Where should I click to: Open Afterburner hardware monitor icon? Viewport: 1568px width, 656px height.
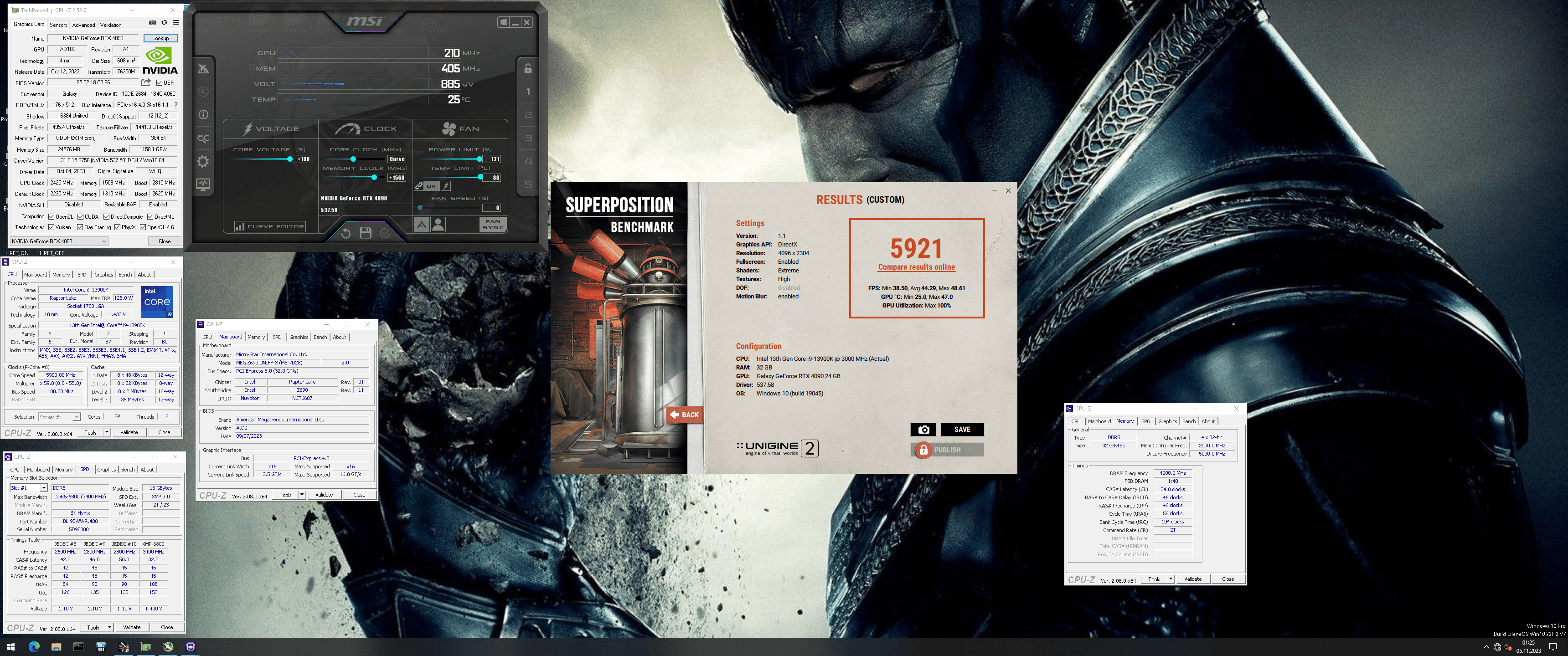click(203, 184)
